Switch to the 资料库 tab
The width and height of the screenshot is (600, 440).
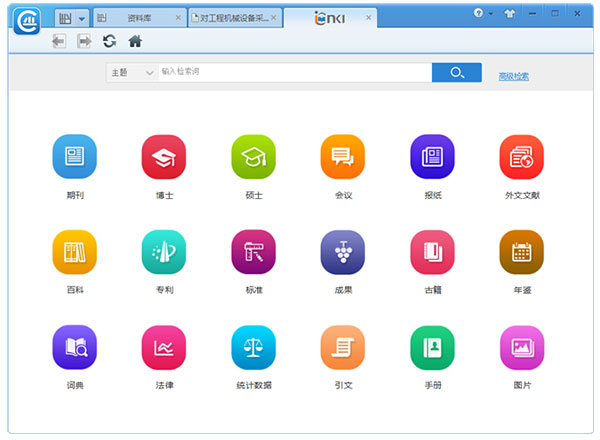point(140,18)
